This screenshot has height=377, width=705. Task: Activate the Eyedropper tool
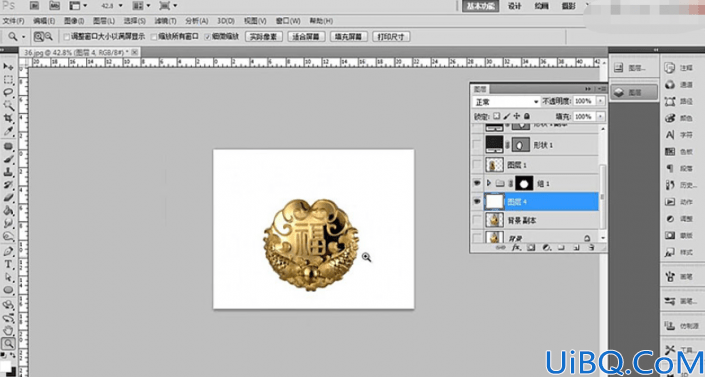[8, 131]
